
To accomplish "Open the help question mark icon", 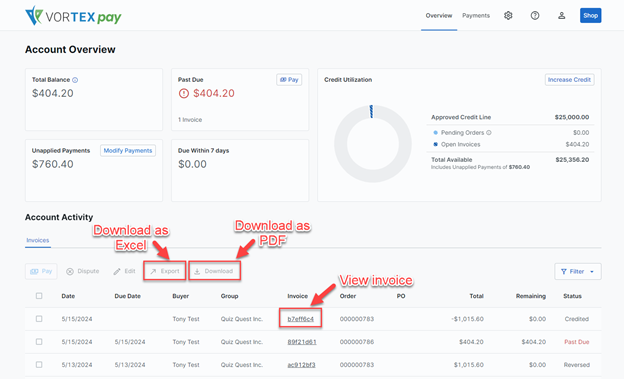I will (535, 16).
